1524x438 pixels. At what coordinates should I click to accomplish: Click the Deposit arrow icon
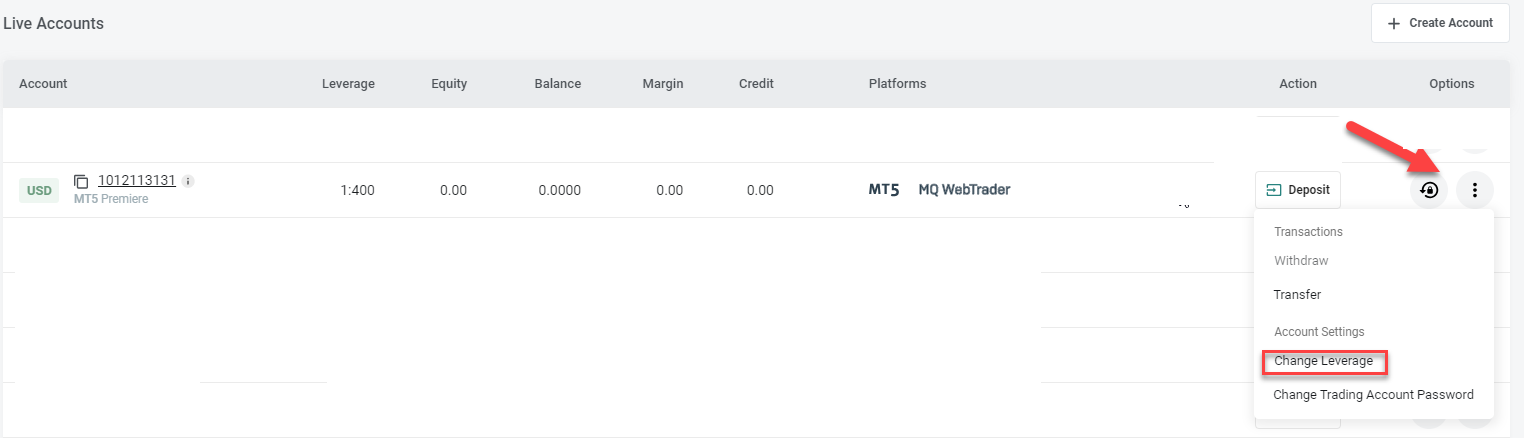(x=1273, y=190)
